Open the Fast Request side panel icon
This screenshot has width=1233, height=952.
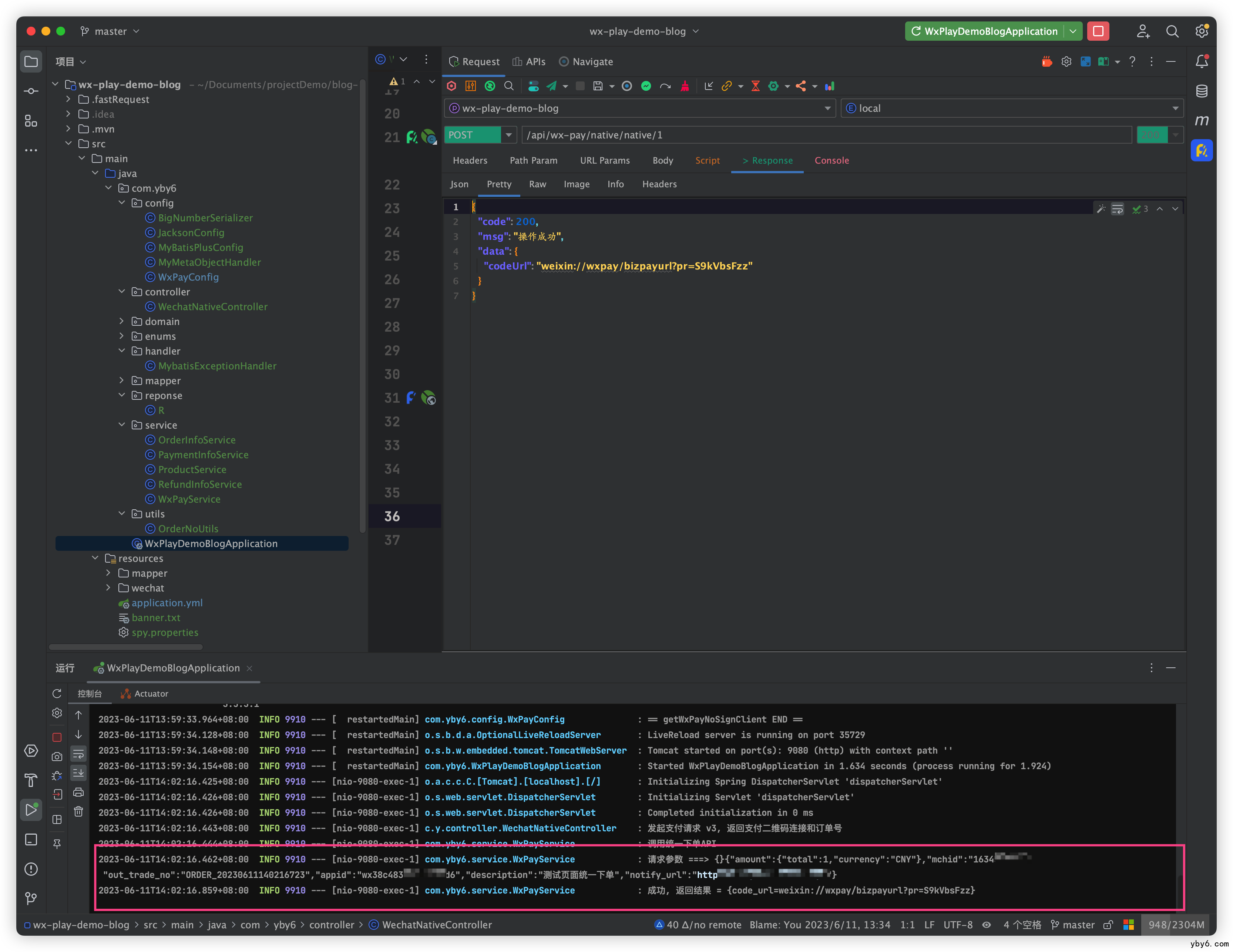coord(1202,150)
